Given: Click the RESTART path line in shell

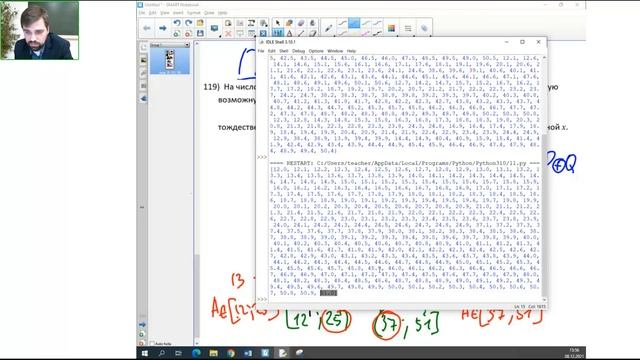Looking at the screenshot, I should point(404,163).
